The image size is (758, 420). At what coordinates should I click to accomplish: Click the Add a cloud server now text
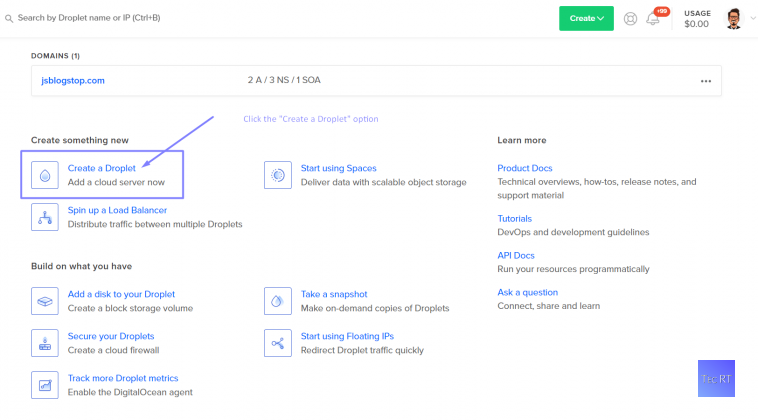tap(116, 182)
